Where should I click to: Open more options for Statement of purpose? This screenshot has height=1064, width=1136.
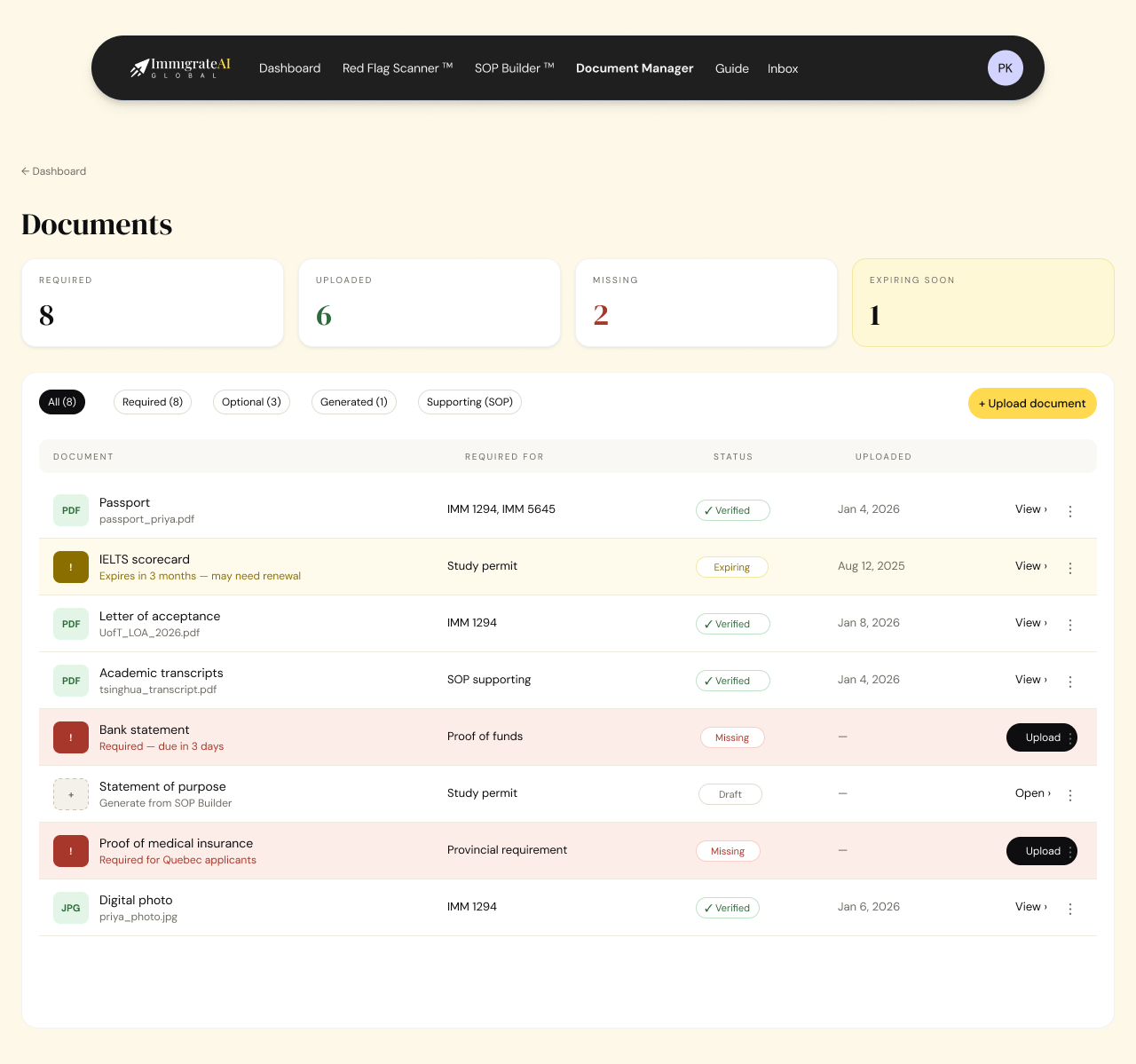[1070, 795]
